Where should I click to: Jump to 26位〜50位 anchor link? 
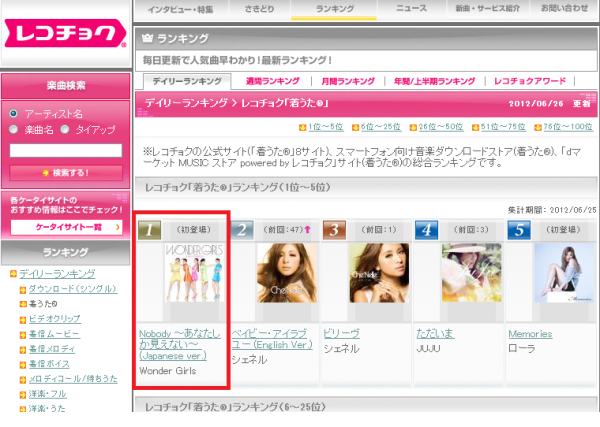coord(441,127)
